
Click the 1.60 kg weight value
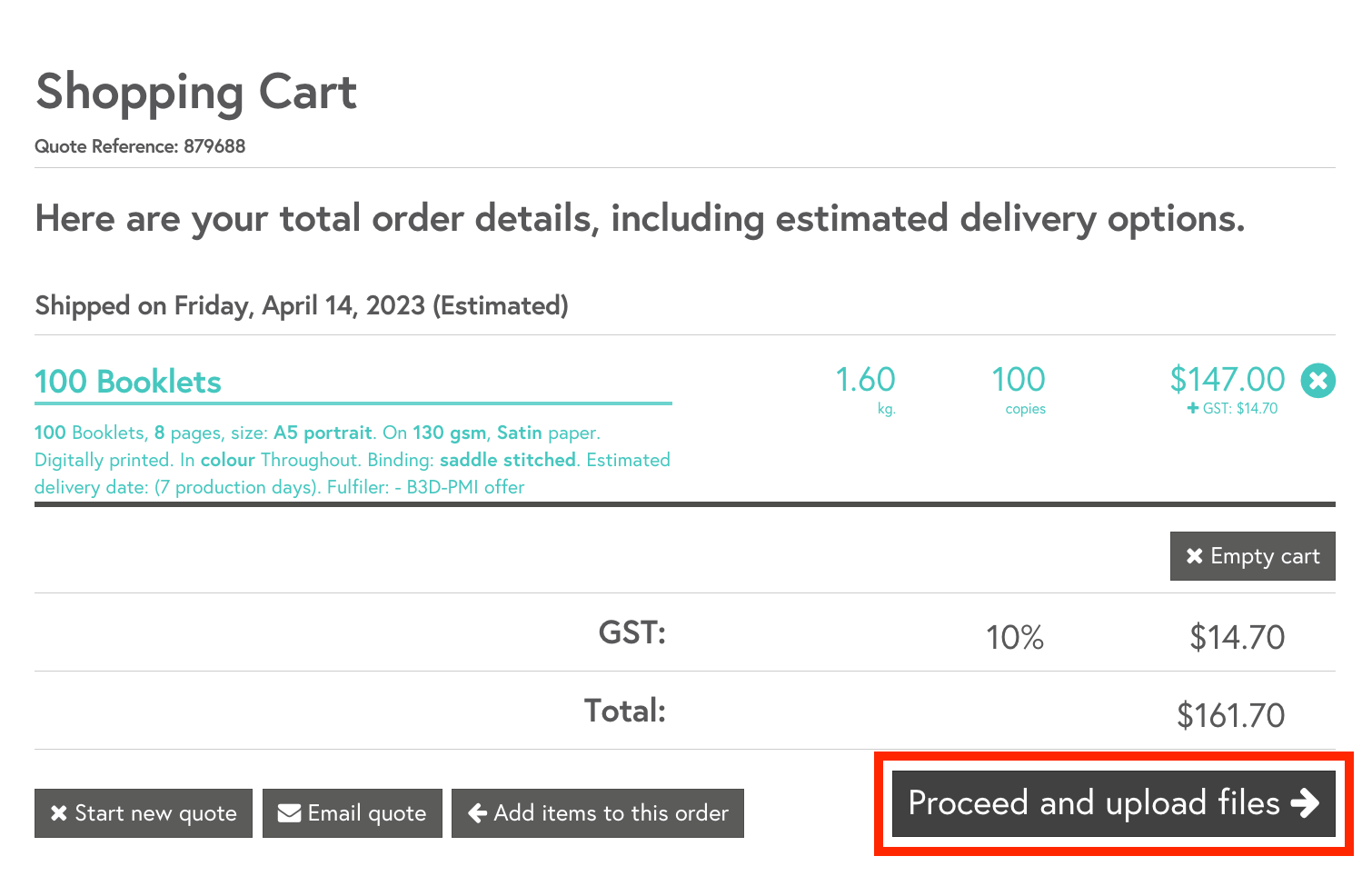[x=865, y=380]
